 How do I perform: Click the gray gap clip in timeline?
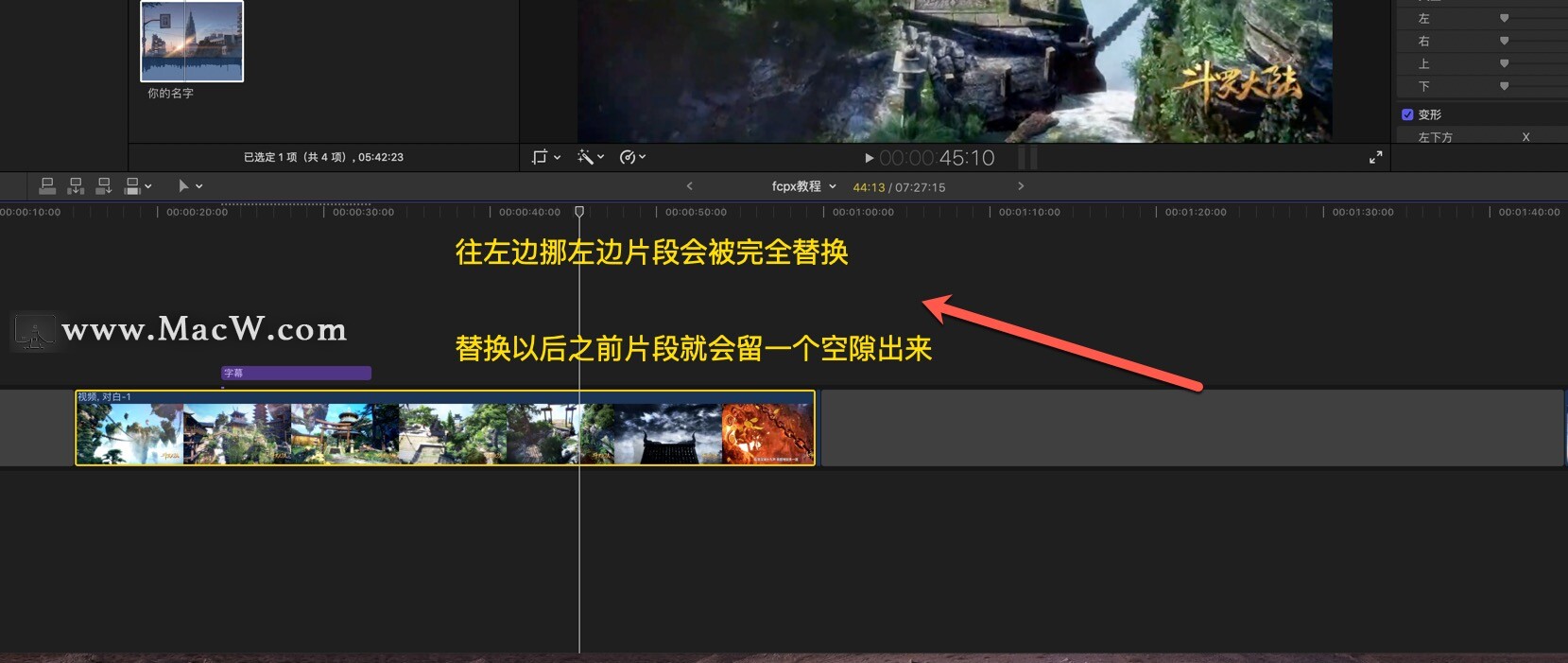[x=1193, y=427]
